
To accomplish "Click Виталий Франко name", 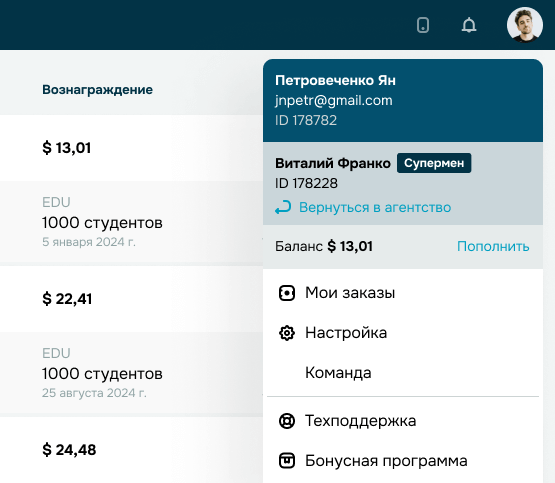I will click(333, 163).
